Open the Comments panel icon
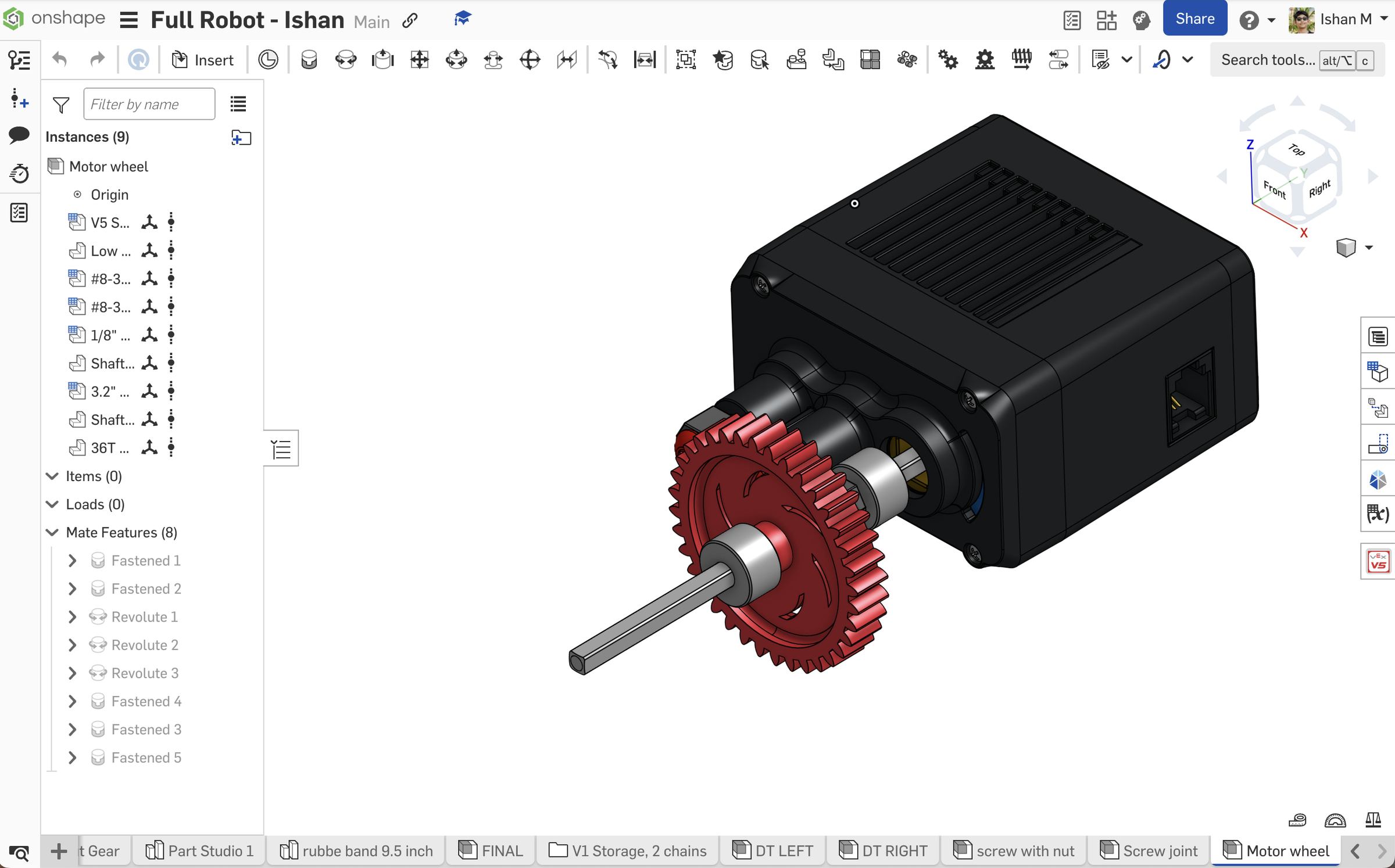1395x868 pixels. pyautogui.click(x=19, y=135)
